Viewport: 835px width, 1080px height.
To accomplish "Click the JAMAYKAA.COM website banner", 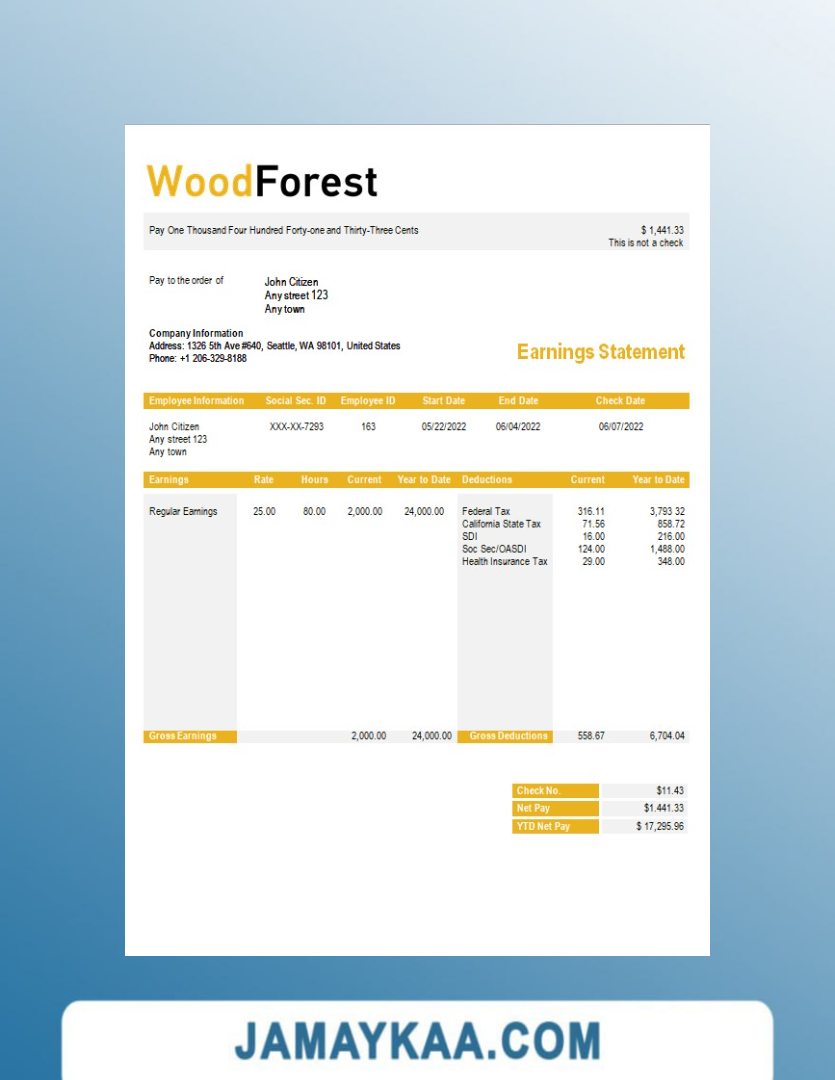I will tap(417, 1041).
